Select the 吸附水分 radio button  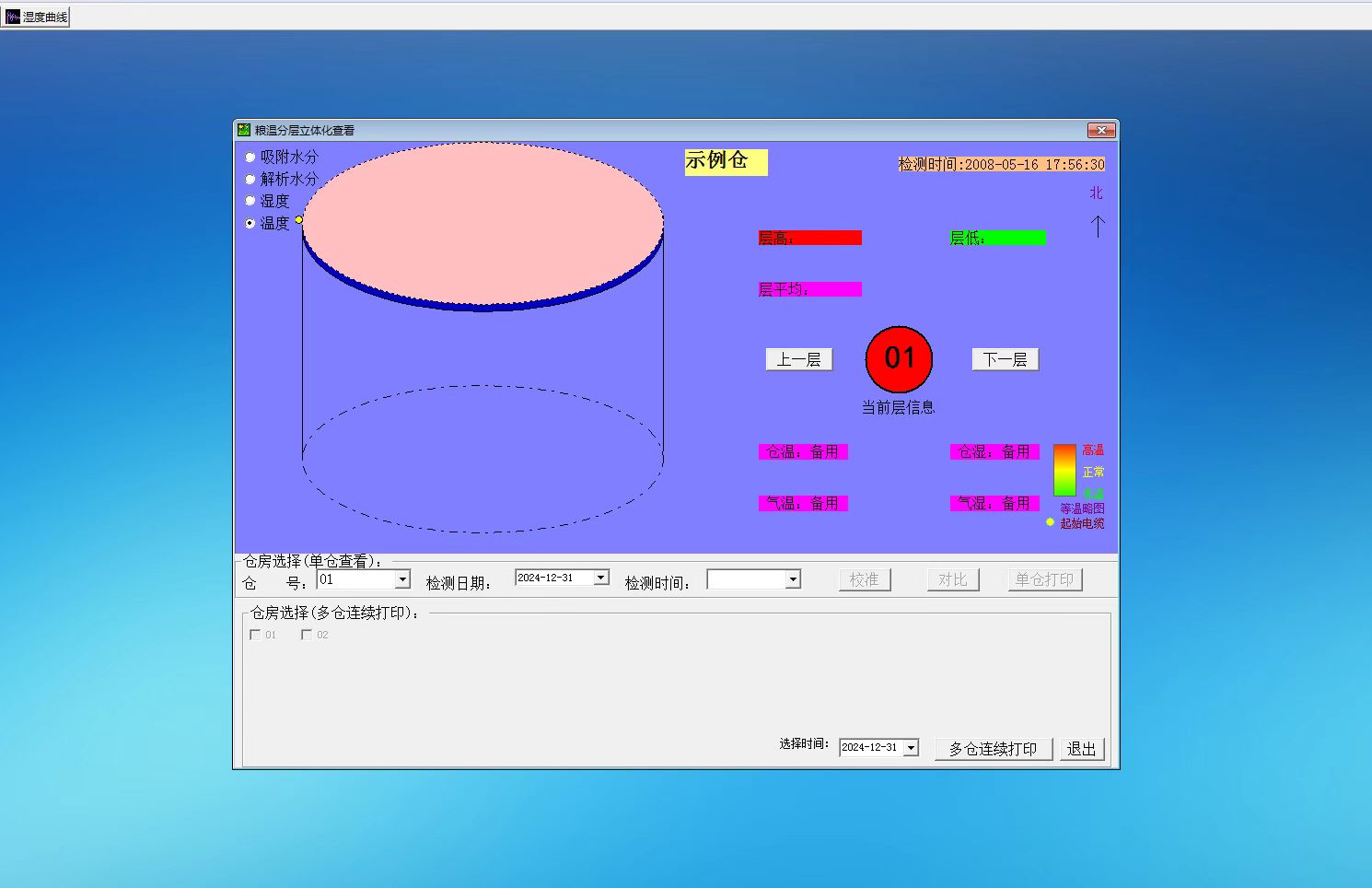point(250,157)
